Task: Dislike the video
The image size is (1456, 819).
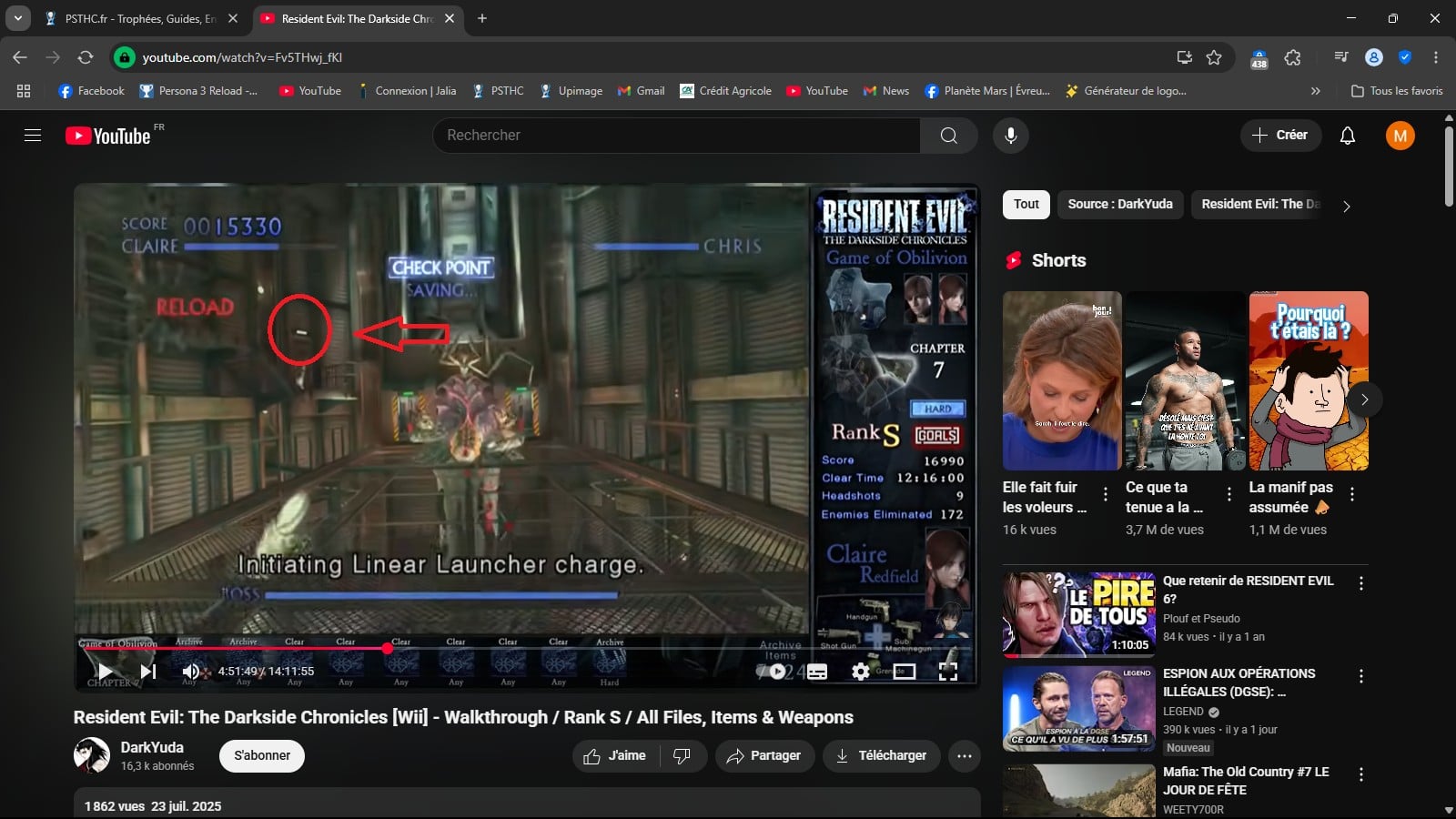Action: (682, 756)
